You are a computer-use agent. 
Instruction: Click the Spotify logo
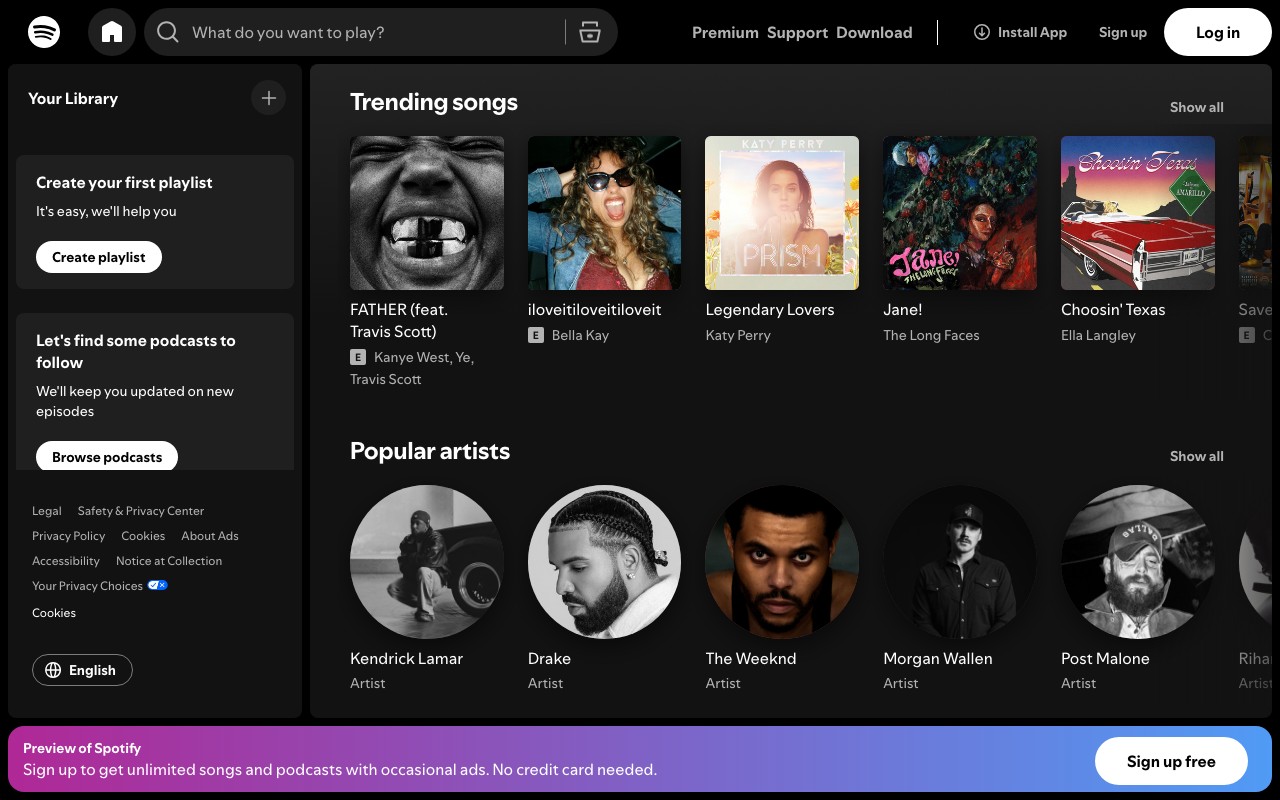[44, 31]
